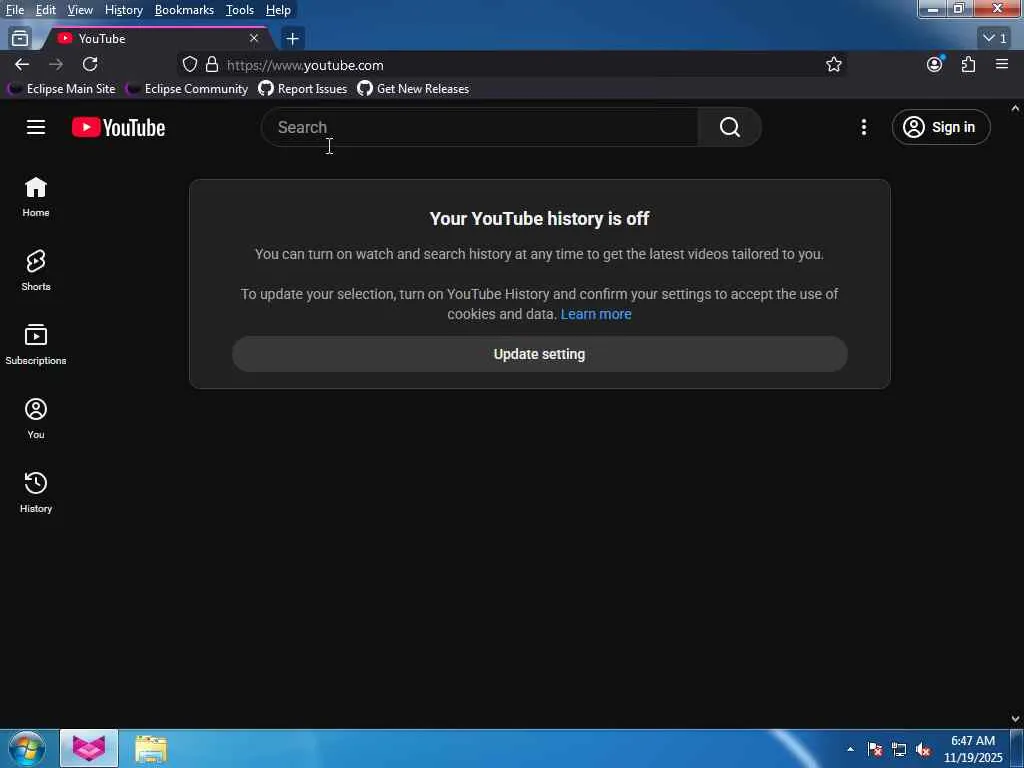Viewport: 1024px width, 768px height.
Task: Click the Sign in button
Action: [x=940, y=127]
